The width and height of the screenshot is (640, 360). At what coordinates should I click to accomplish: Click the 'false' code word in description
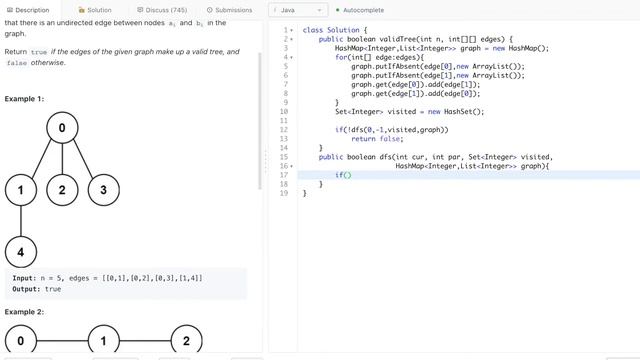pyautogui.click(x=17, y=63)
